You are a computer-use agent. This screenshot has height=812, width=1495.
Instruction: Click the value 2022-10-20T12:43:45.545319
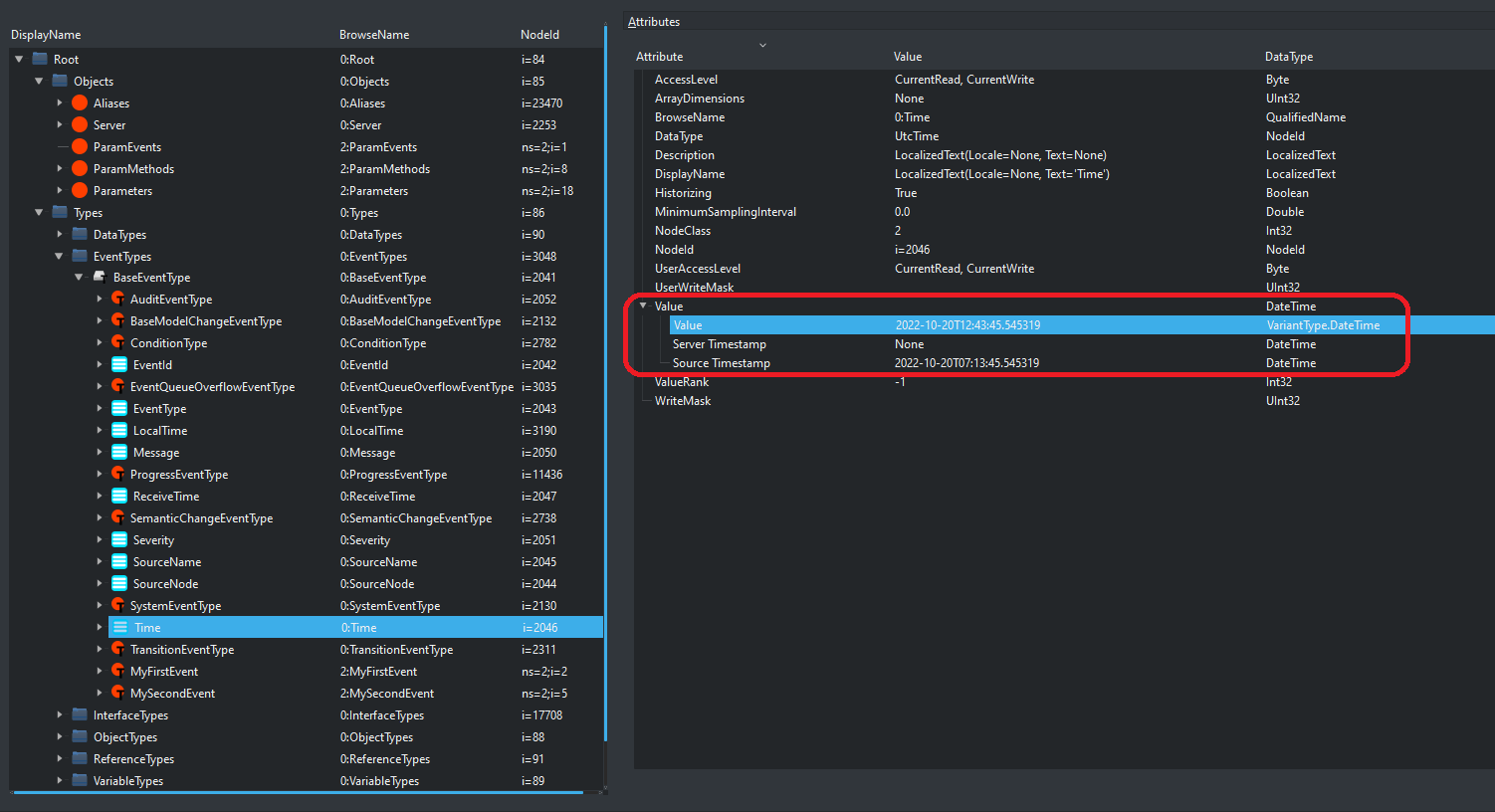click(x=967, y=325)
